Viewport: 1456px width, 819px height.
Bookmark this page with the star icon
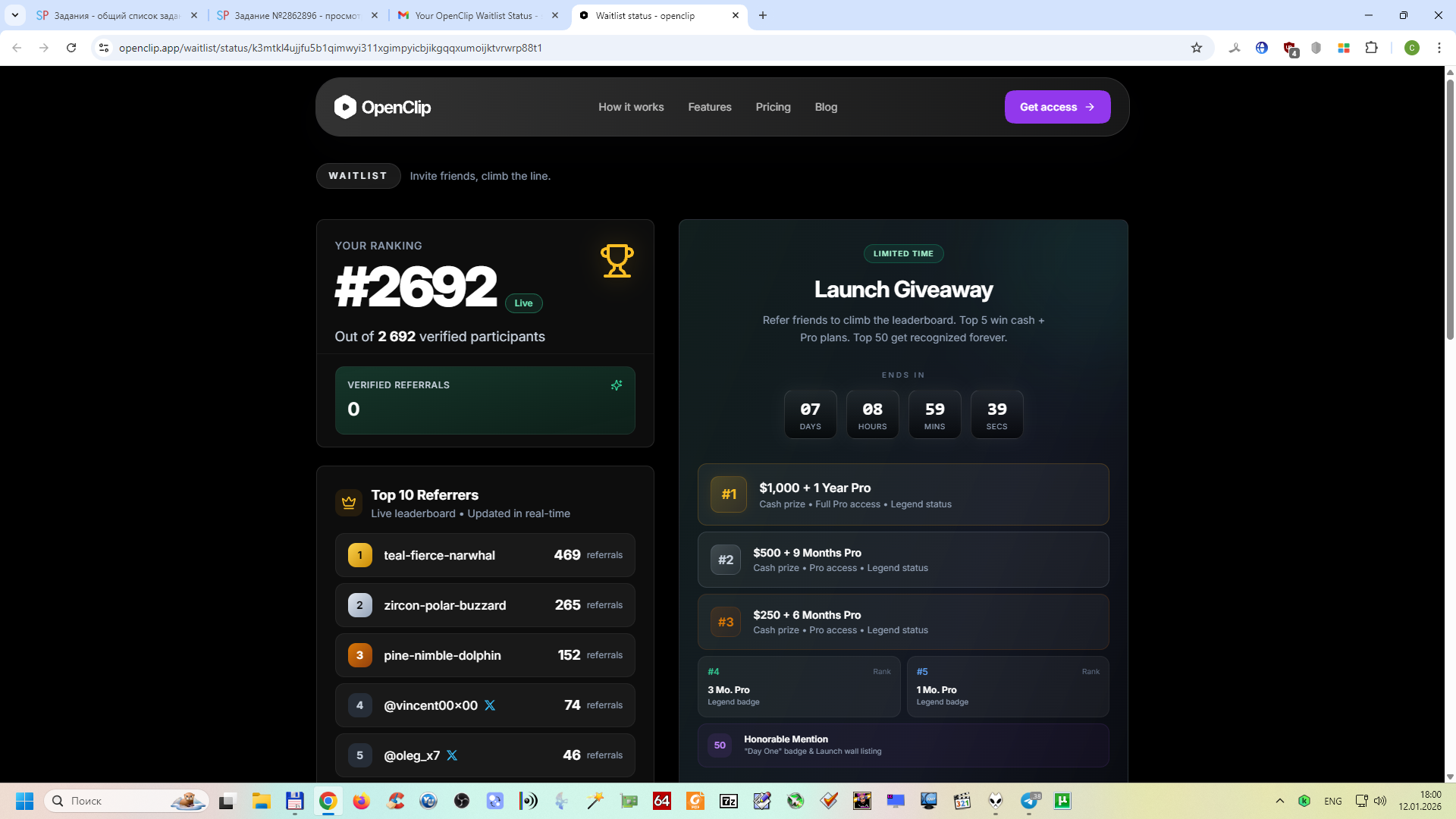click(1197, 48)
